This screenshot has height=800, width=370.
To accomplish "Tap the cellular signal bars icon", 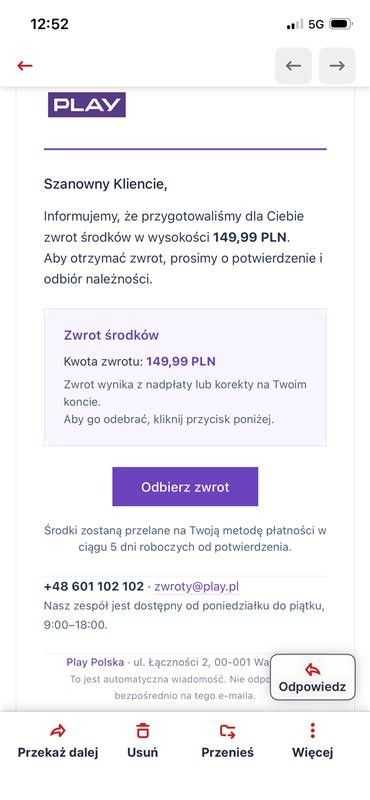I will [294, 24].
